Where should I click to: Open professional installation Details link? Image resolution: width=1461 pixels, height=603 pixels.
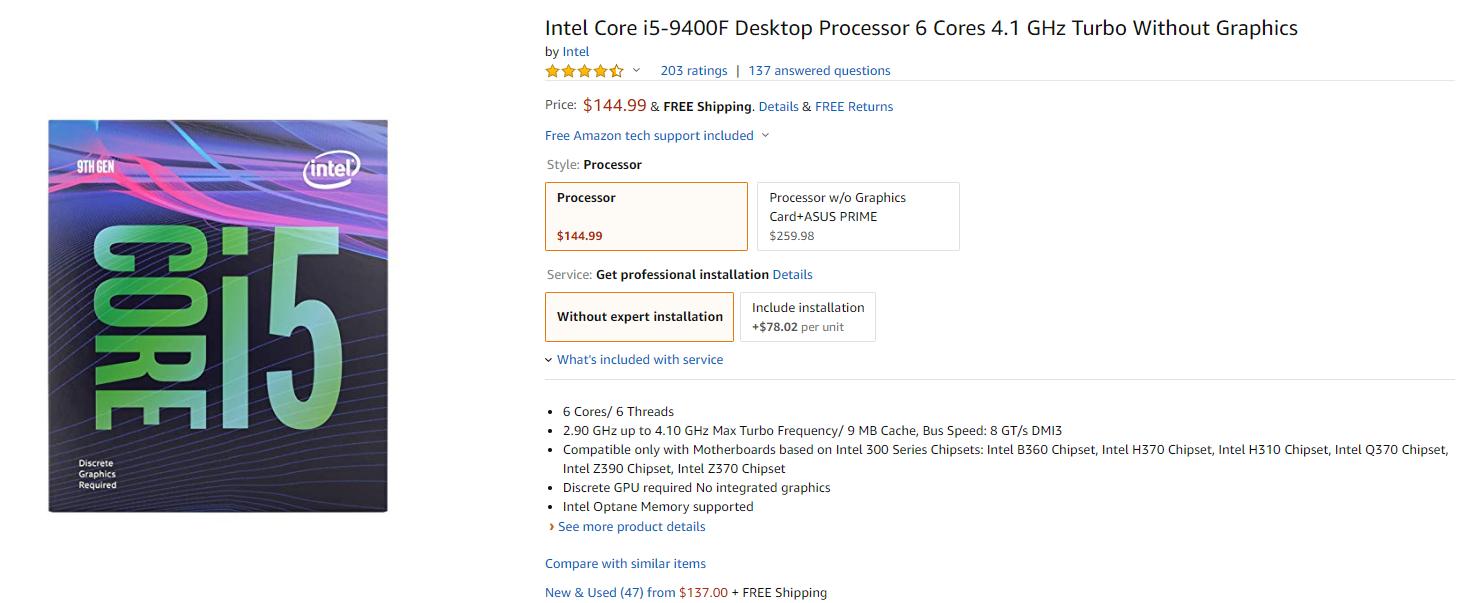coord(792,274)
